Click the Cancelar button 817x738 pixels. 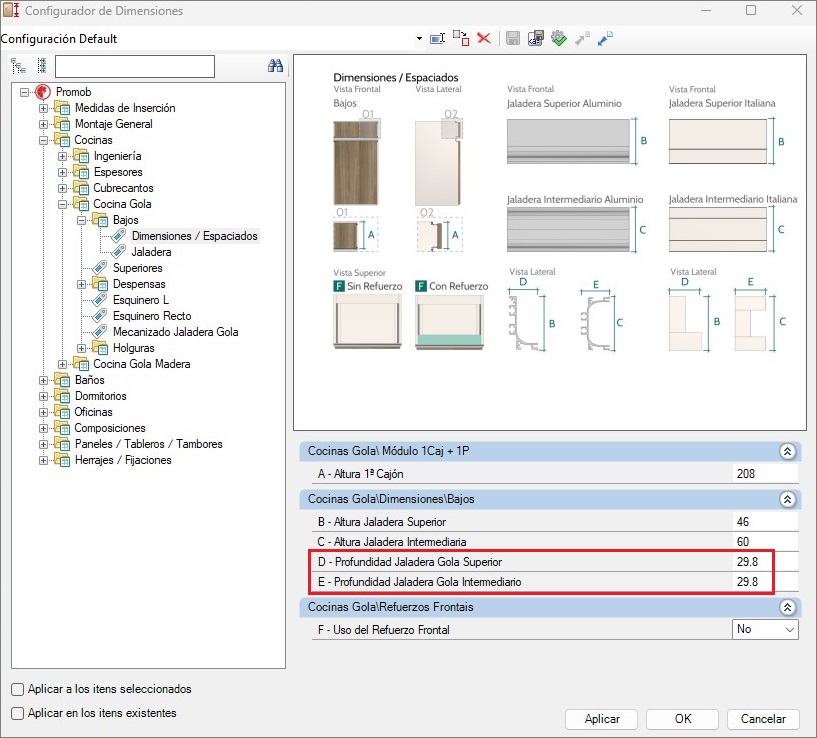tap(763, 719)
